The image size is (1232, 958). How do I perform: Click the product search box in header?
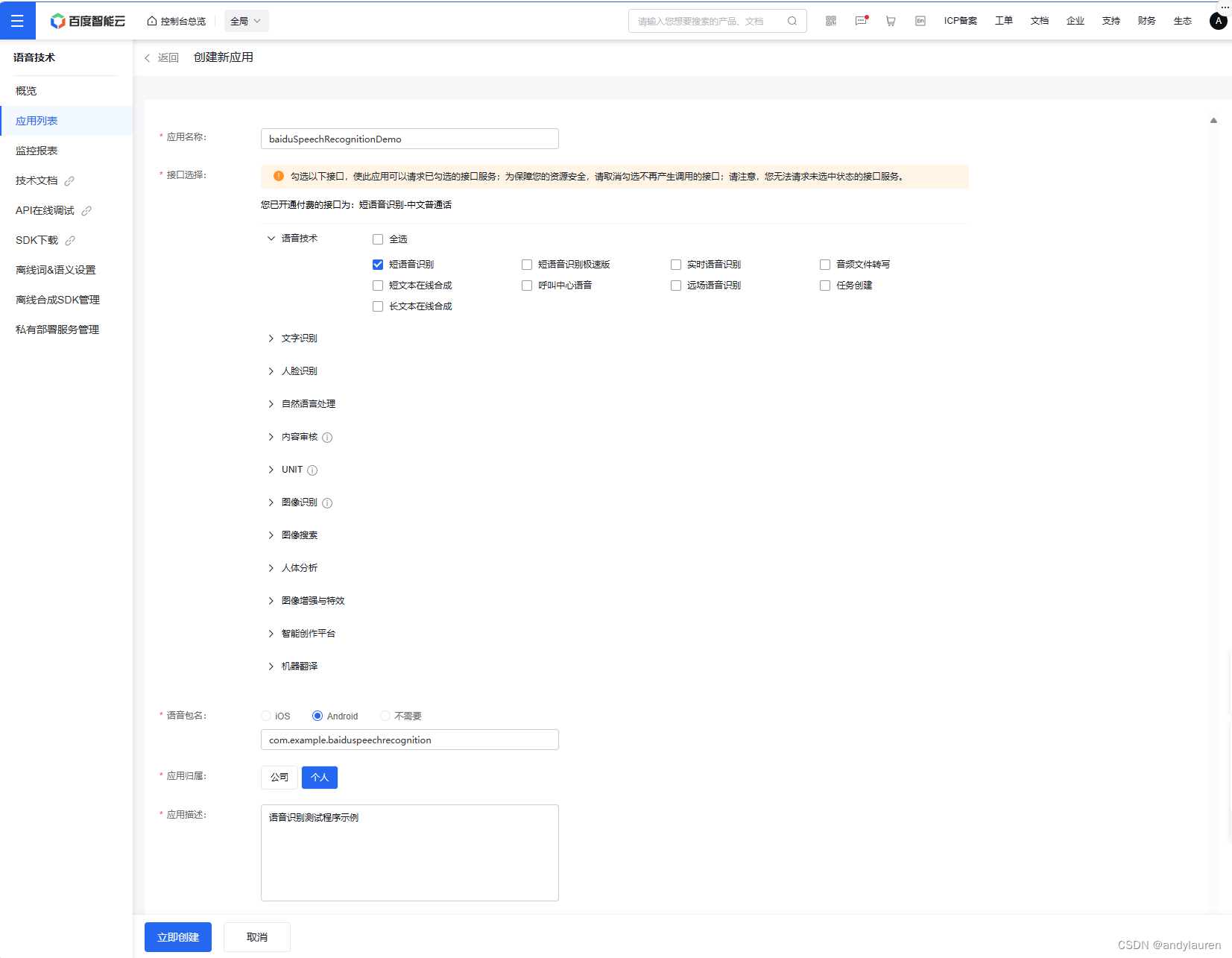[717, 21]
